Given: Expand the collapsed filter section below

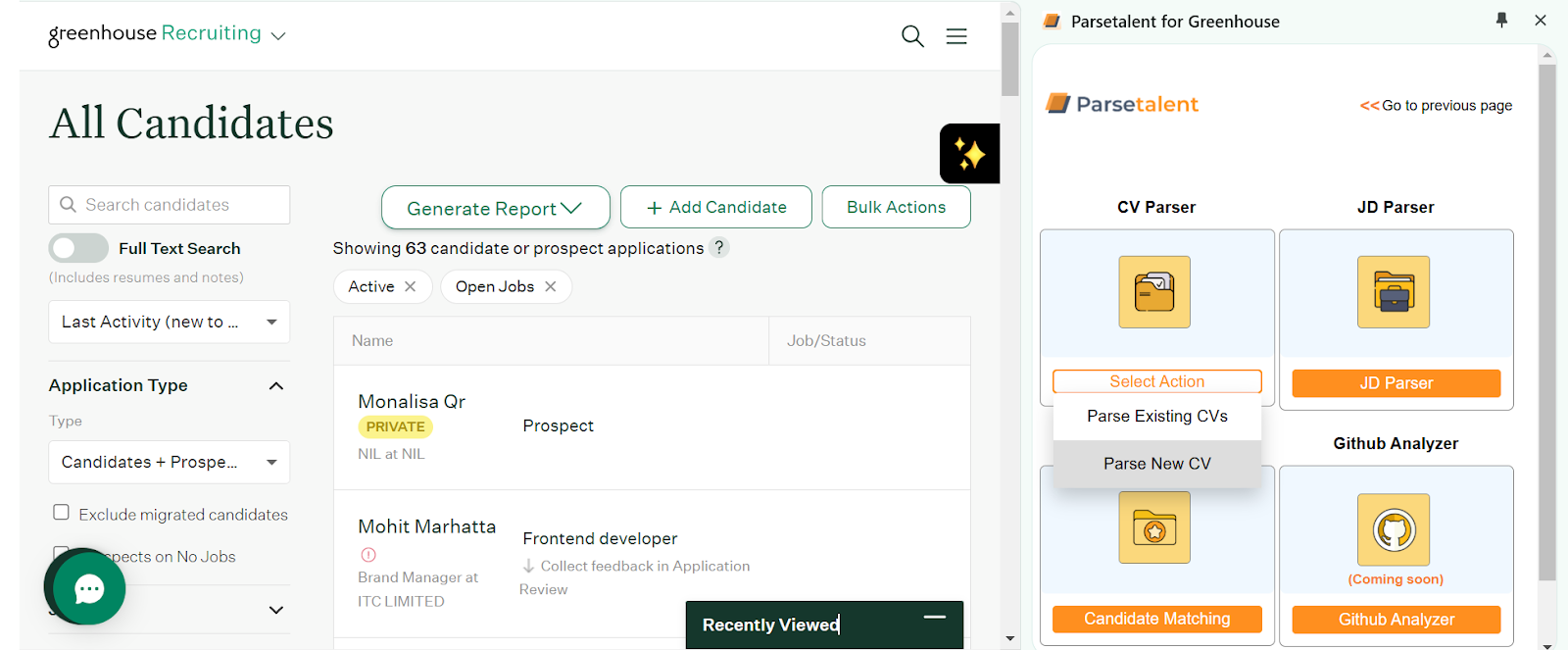Looking at the screenshot, I should click(276, 610).
